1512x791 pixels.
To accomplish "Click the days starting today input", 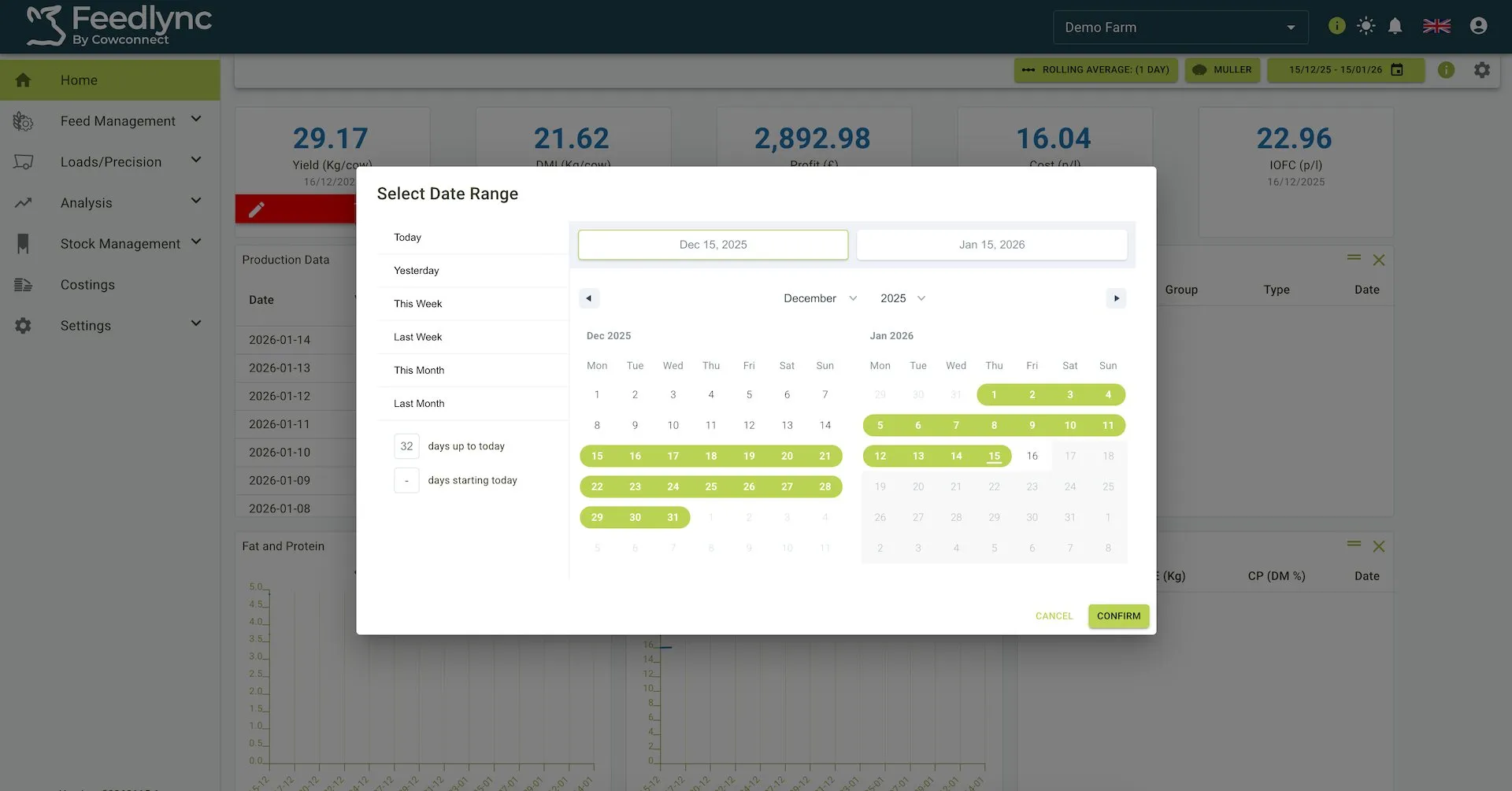I will [406, 480].
